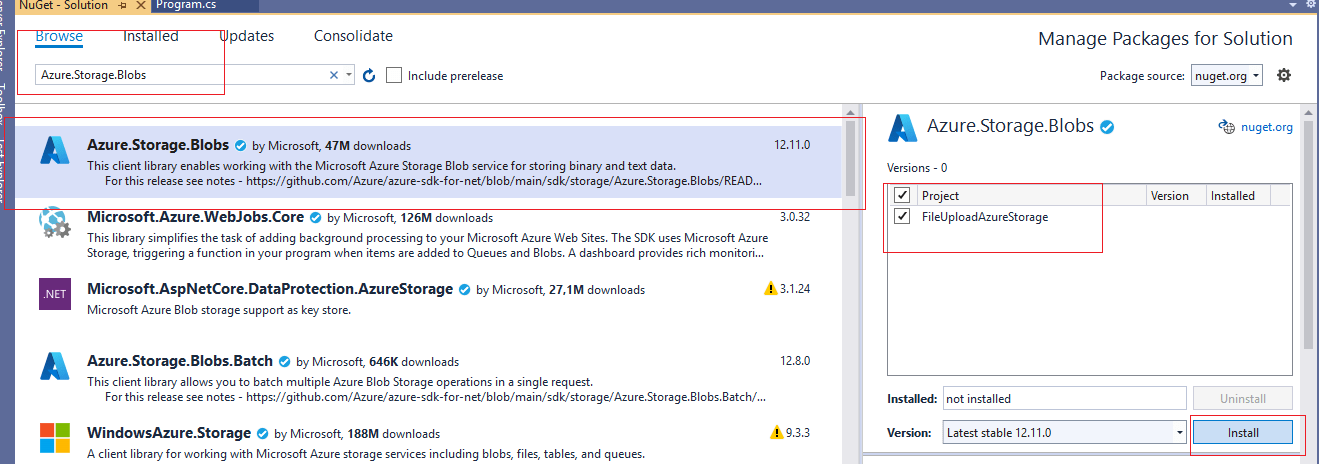The height and width of the screenshot is (464, 1323).
Task: Click the Azure logo in details panel
Action: (902, 128)
